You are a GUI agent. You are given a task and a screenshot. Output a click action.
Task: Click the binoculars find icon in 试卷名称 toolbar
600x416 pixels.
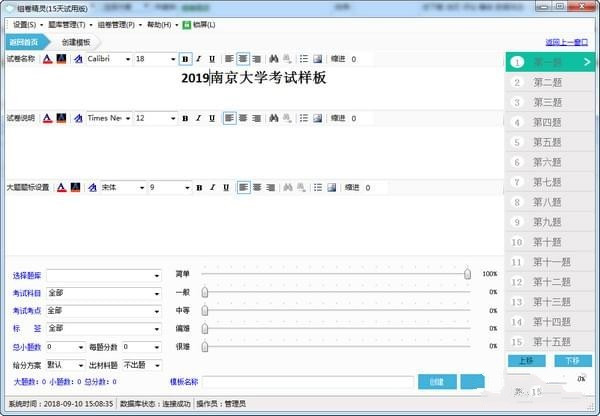click(x=274, y=59)
